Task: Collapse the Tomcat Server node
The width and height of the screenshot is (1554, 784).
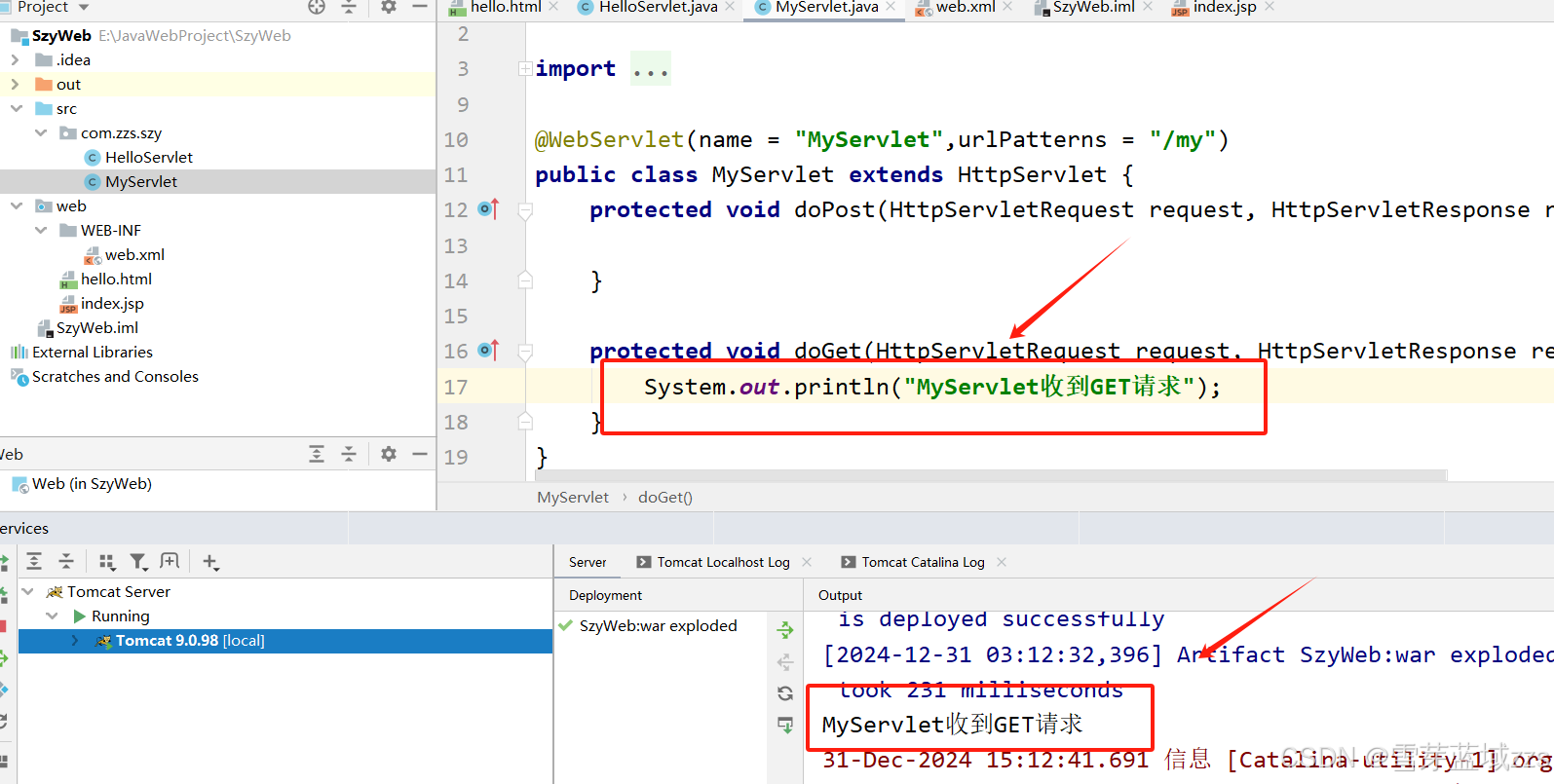Action: pos(27,591)
